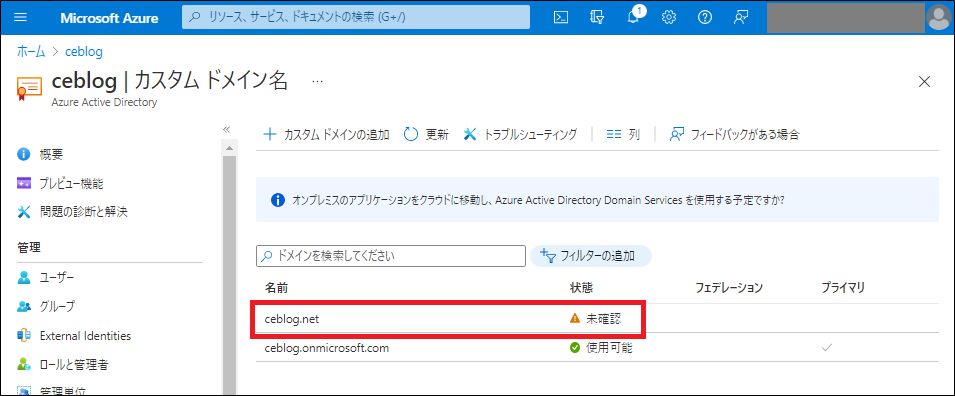Open the more options ellipsis beside title

point(317,81)
